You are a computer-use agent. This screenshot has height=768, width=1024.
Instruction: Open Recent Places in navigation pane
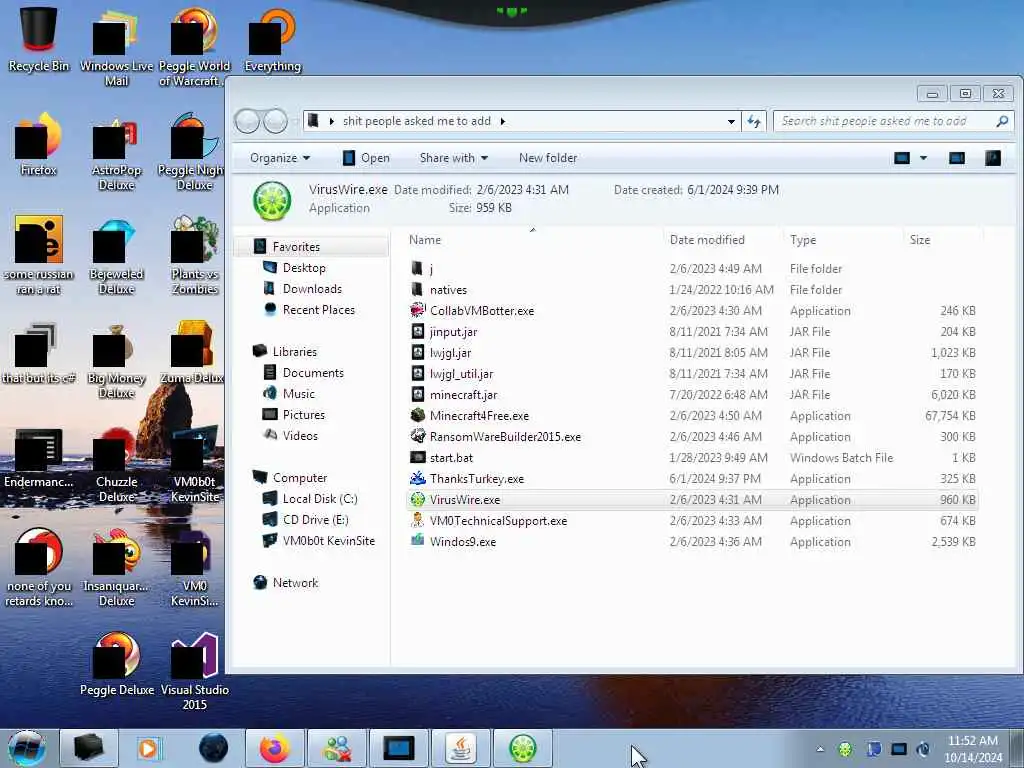pyautogui.click(x=319, y=310)
